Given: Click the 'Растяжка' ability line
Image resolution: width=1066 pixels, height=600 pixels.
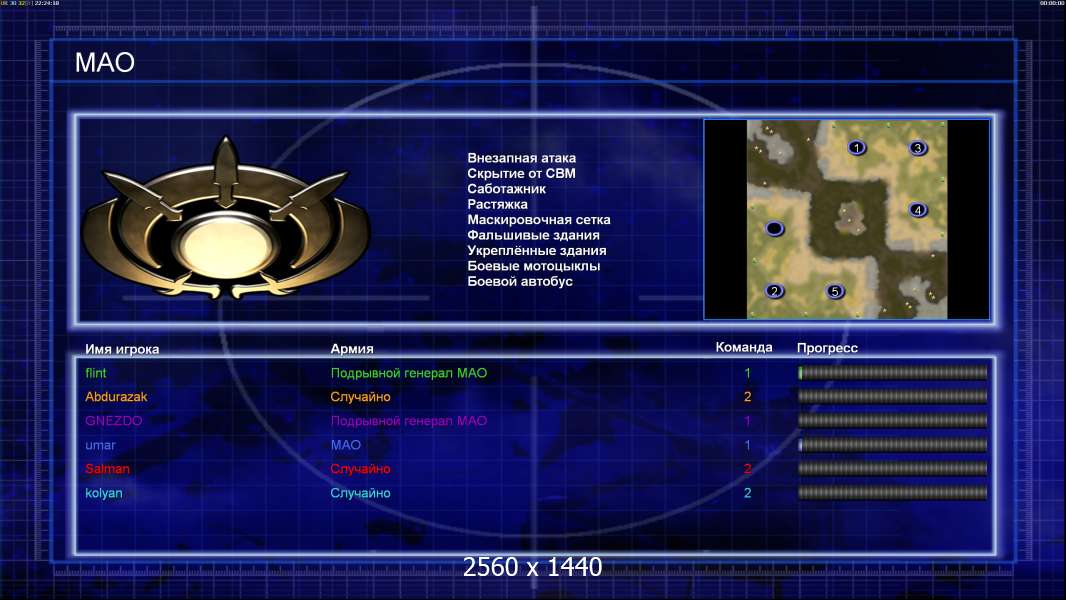Looking at the screenshot, I should (x=497, y=205).
